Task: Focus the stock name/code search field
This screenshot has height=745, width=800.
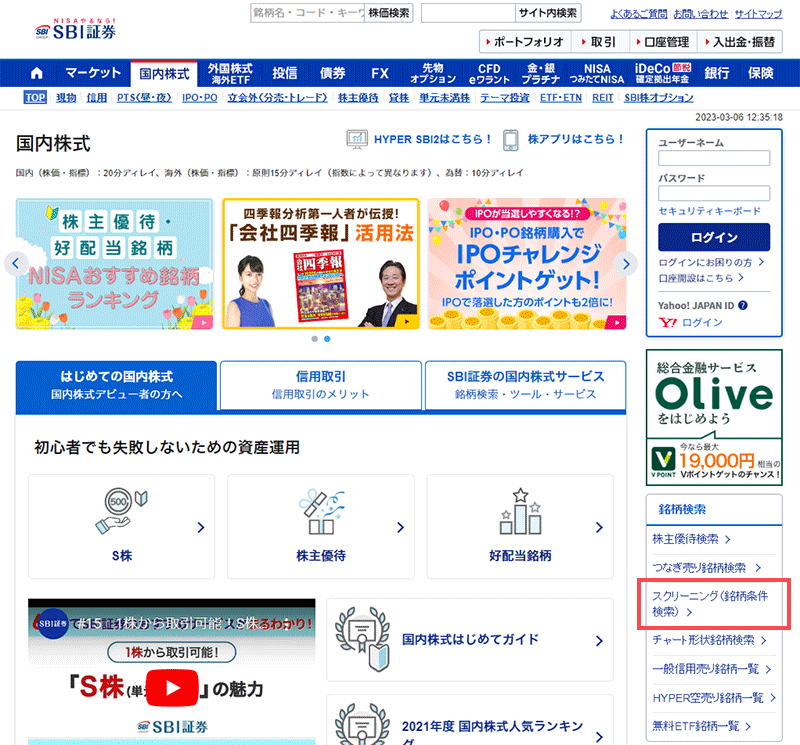Action: pyautogui.click(x=308, y=13)
